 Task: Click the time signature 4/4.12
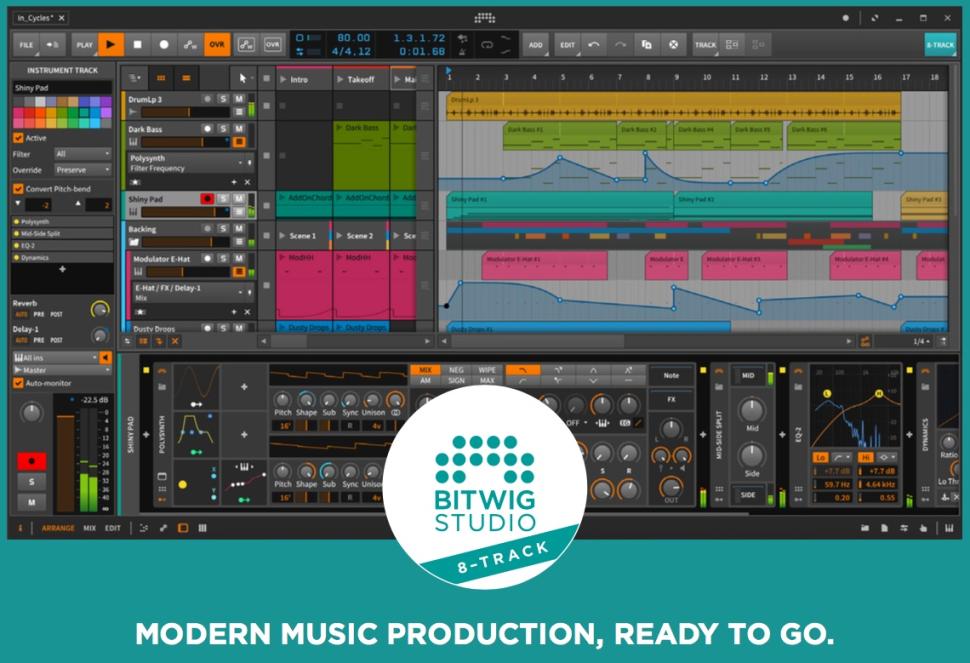point(351,51)
